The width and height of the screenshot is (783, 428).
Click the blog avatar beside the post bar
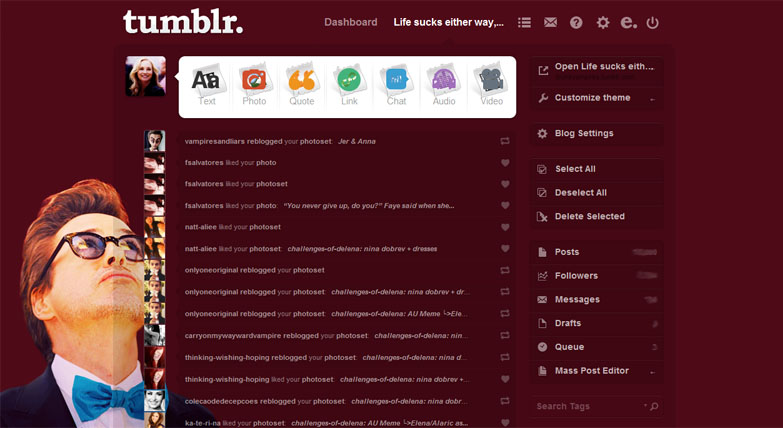[146, 76]
